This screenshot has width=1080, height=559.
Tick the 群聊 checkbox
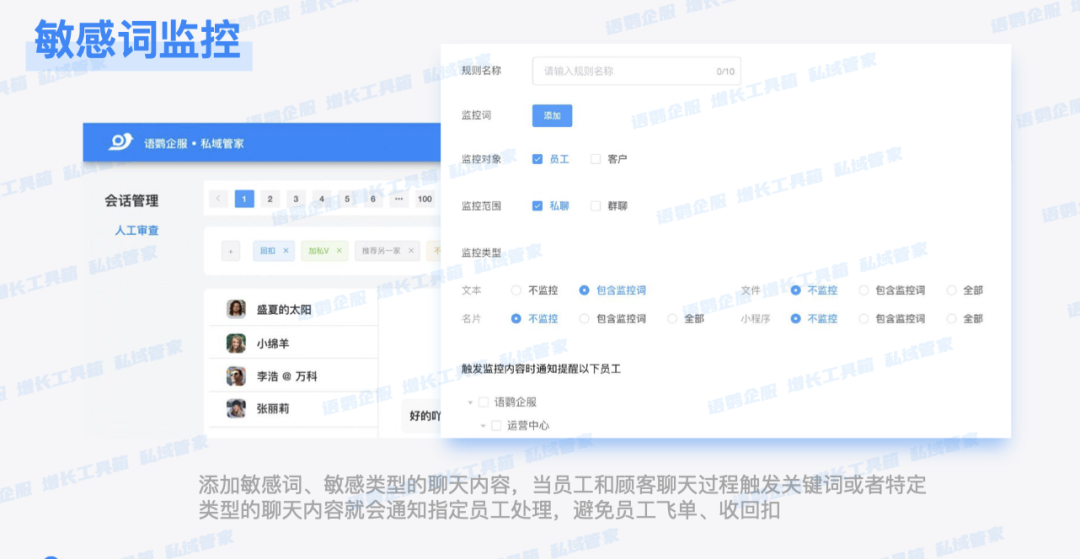[x=596, y=206]
